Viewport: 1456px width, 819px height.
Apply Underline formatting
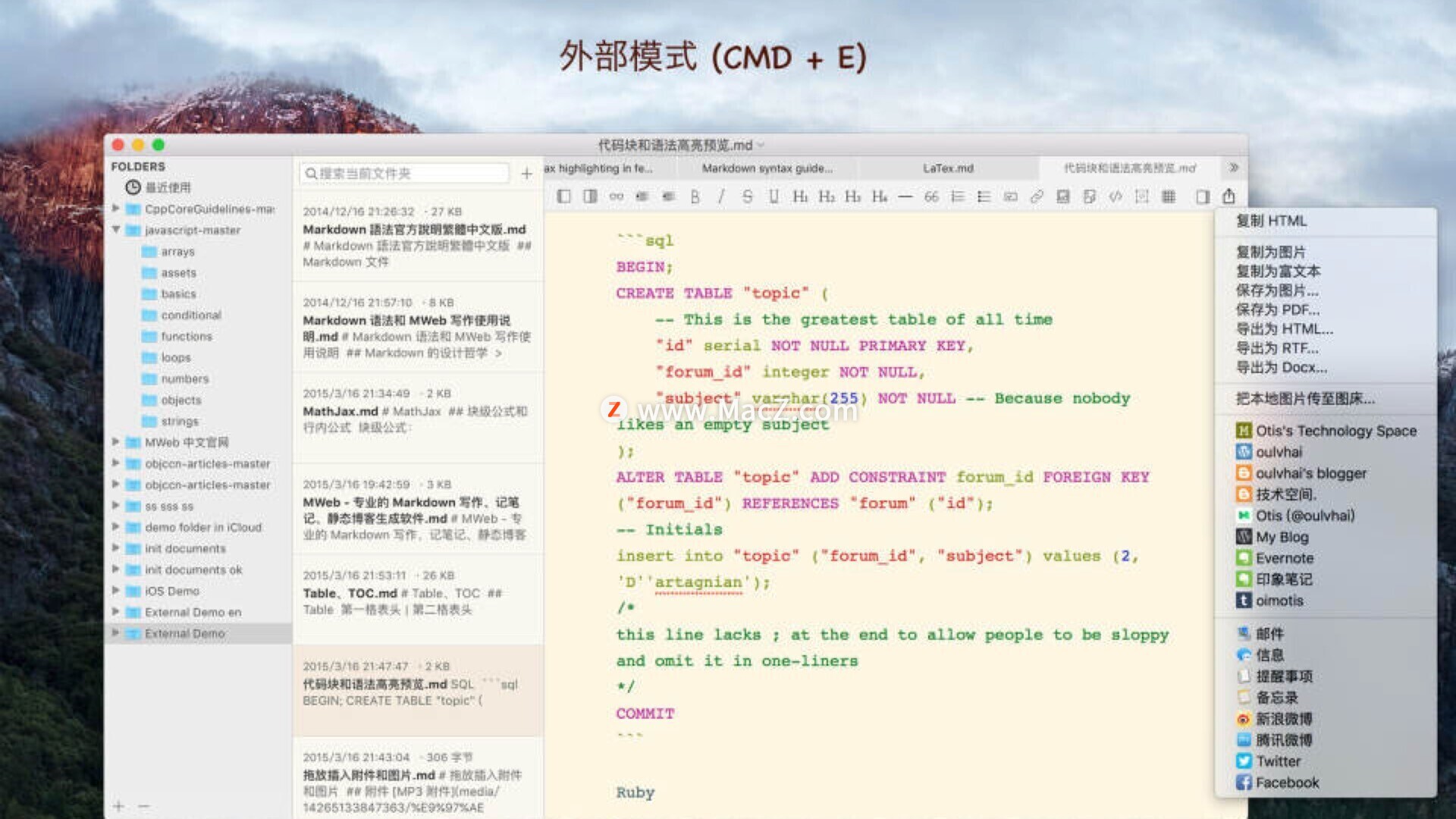click(x=773, y=196)
